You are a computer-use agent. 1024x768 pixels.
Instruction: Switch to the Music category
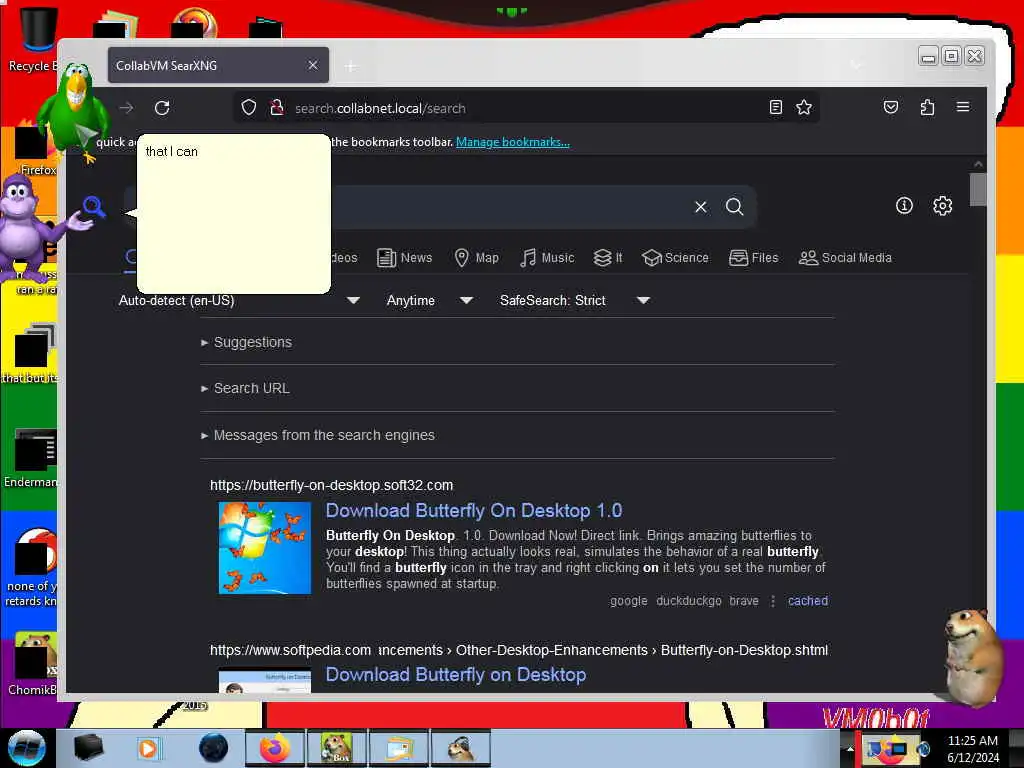(x=547, y=258)
